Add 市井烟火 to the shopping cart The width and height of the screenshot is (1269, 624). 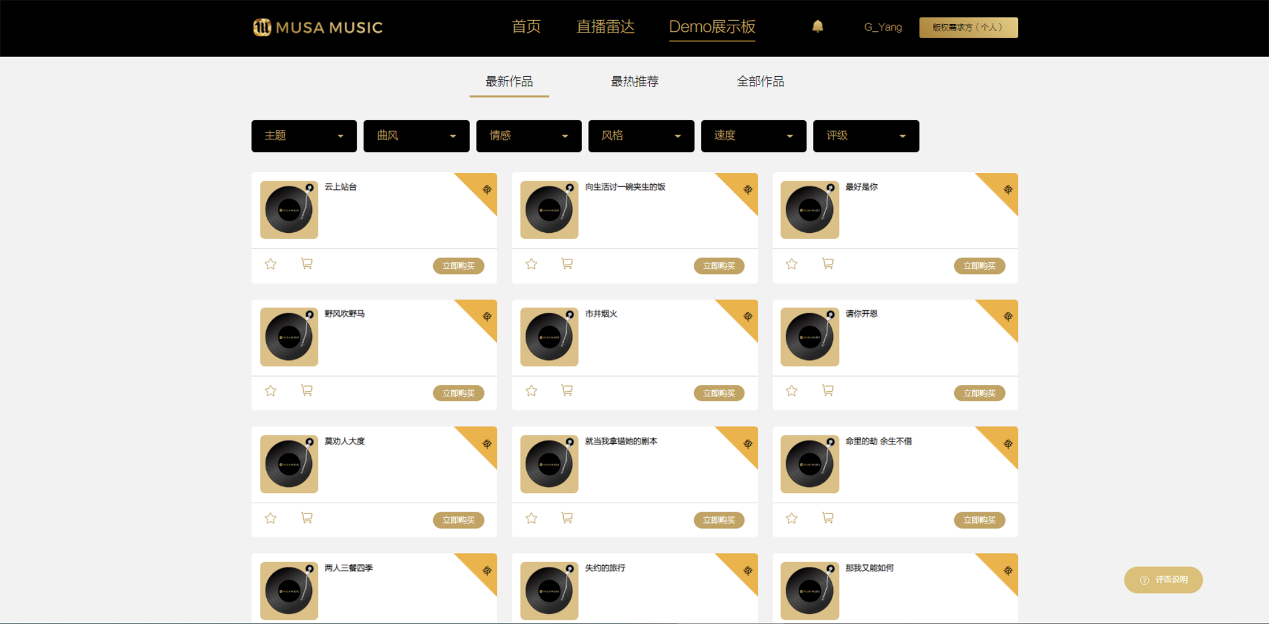(567, 391)
